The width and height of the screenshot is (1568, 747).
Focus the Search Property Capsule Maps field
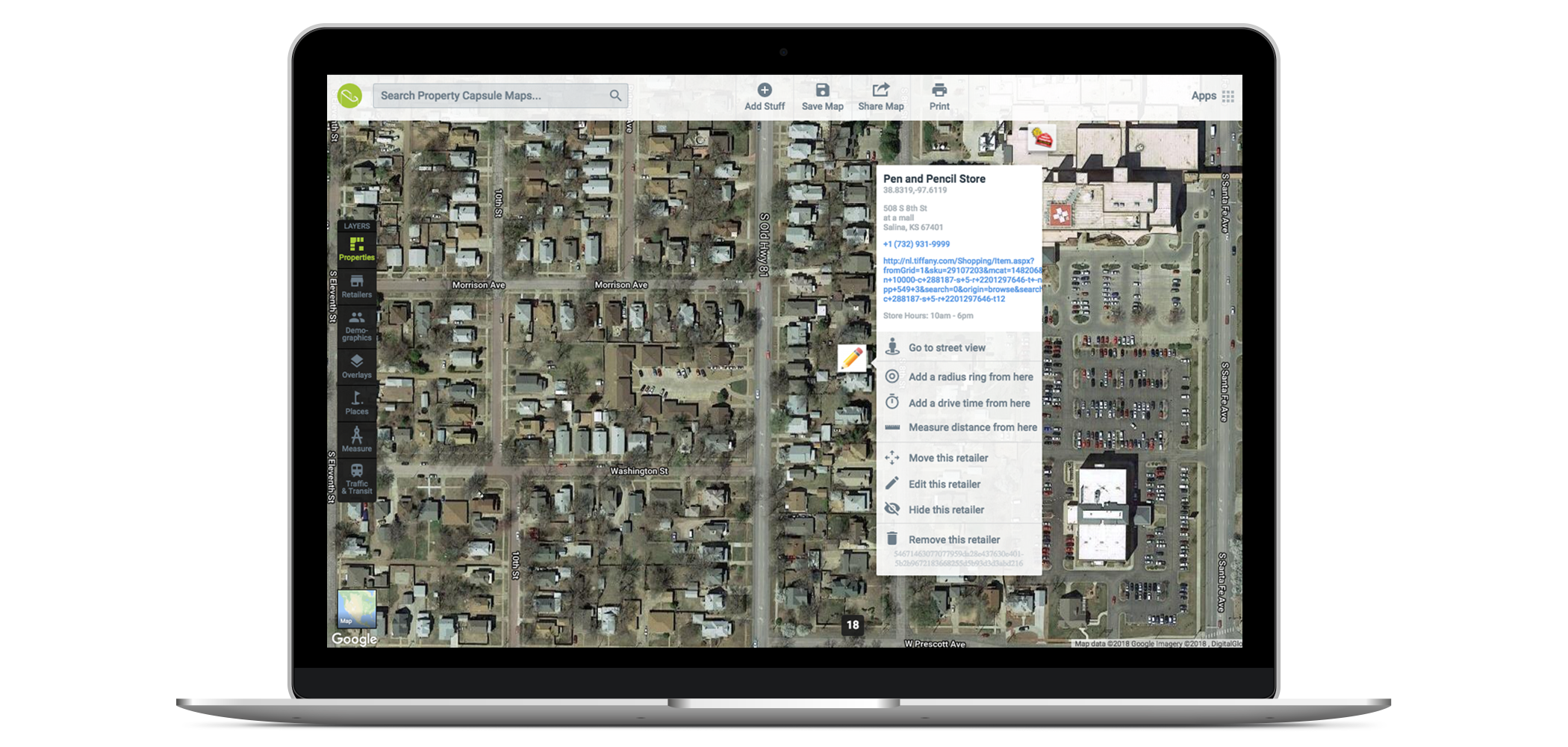489,96
